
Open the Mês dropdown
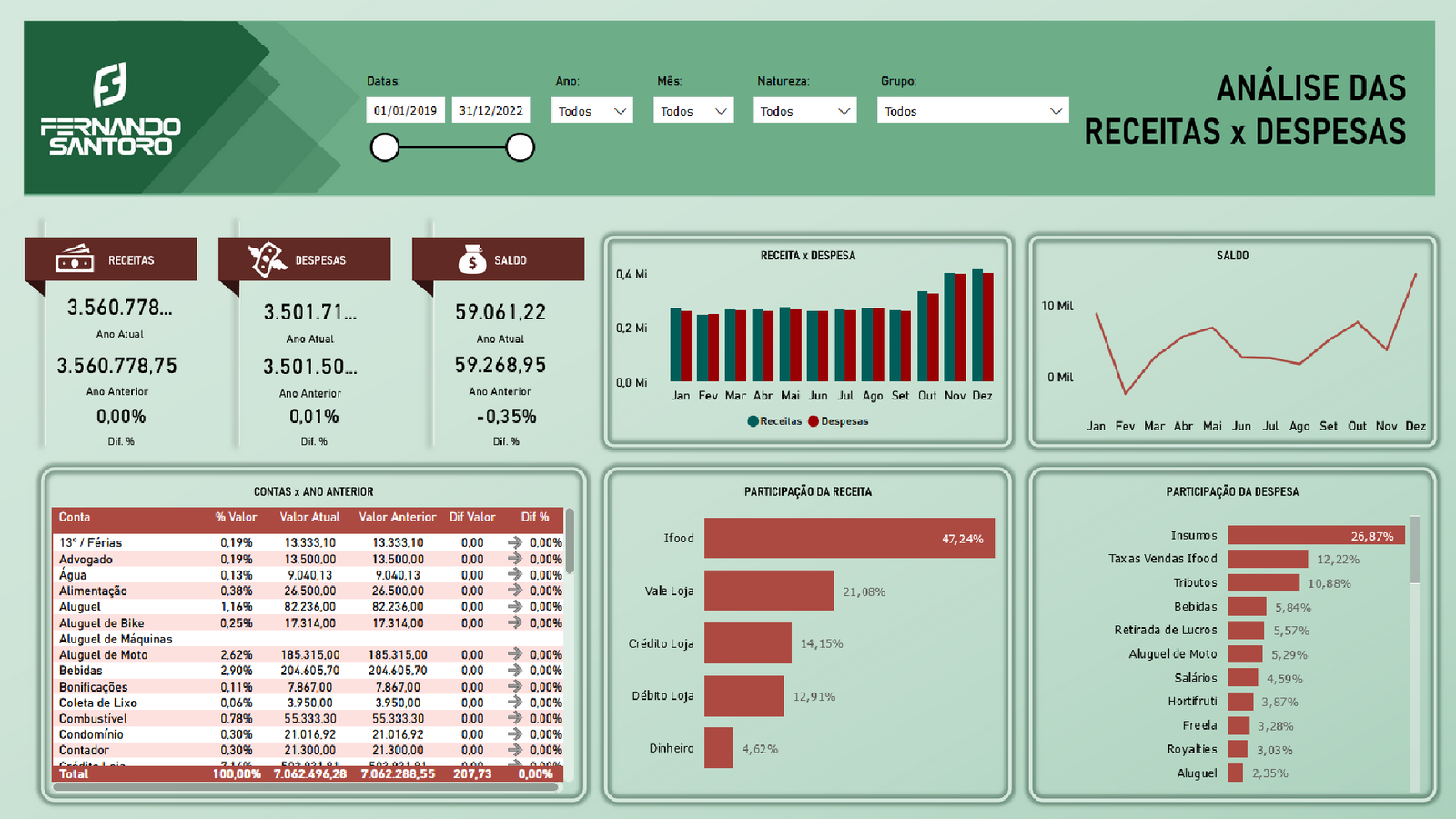click(x=693, y=111)
